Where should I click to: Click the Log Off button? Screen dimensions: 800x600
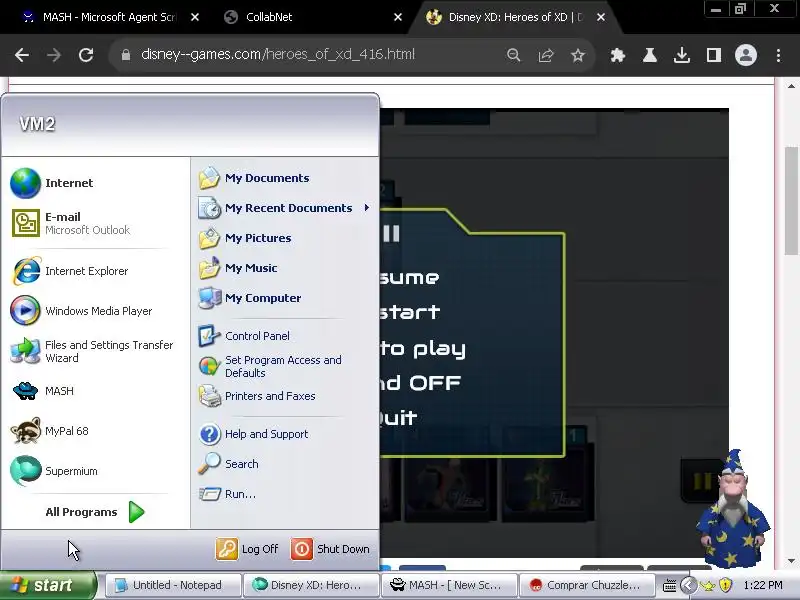(247, 549)
